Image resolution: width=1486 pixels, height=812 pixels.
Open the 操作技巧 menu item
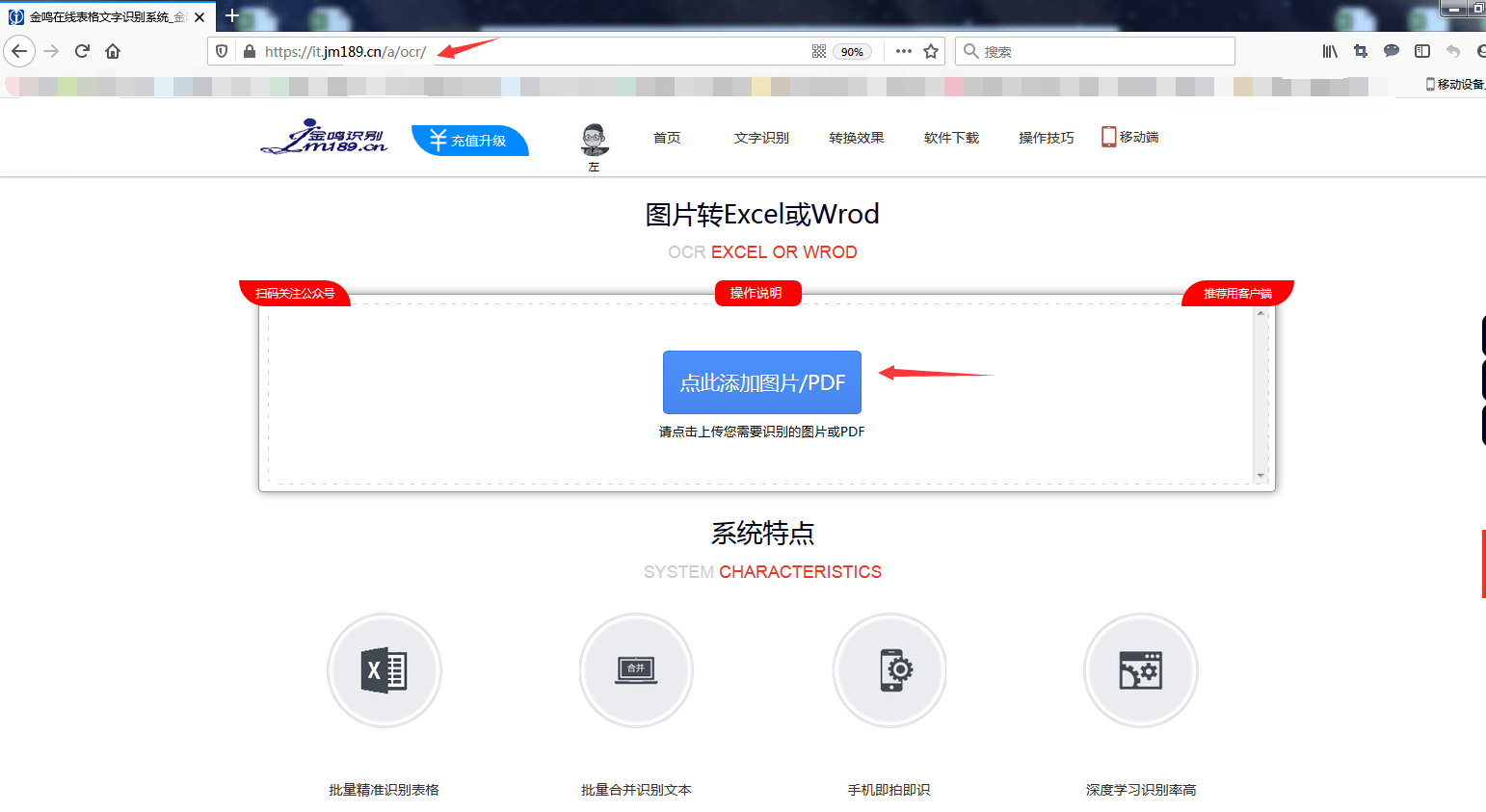point(1046,138)
